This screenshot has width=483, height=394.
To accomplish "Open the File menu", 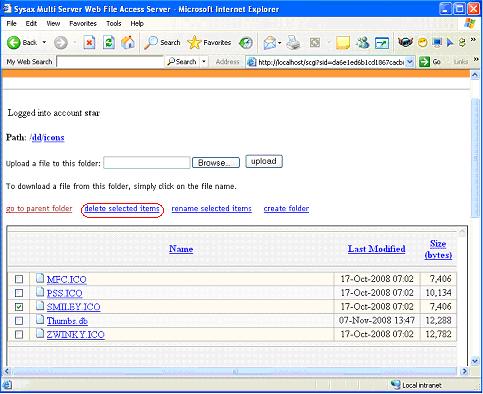I will [x=11, y=23].
